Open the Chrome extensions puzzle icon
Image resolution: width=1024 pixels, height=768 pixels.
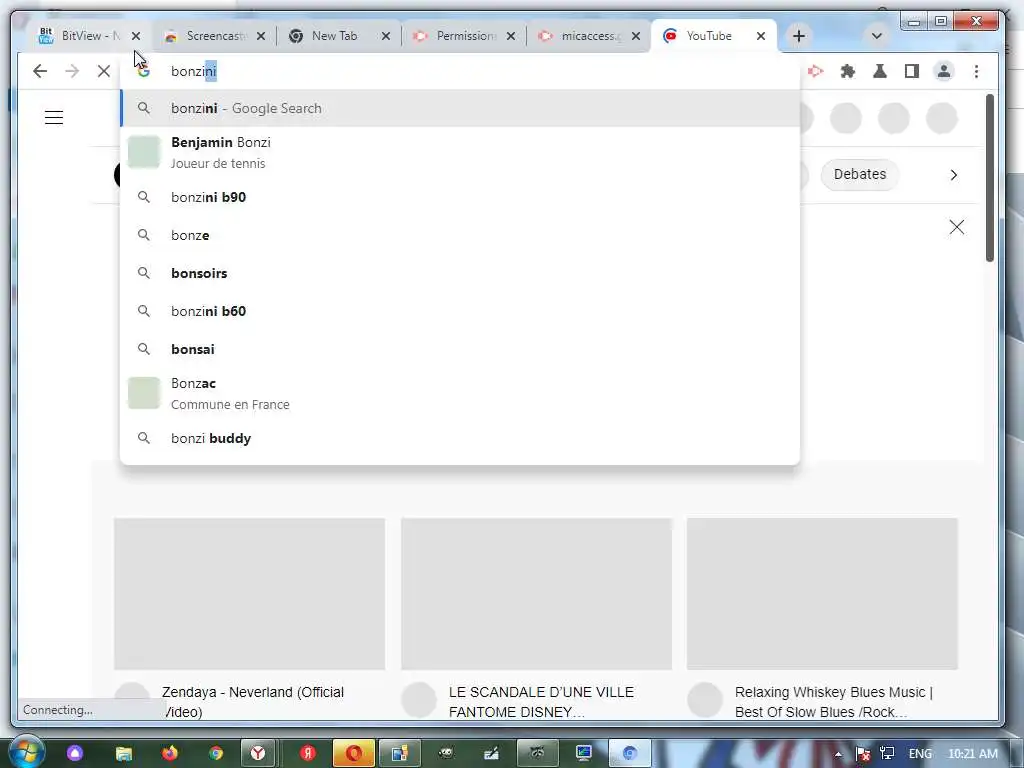[x=848, y=71]
